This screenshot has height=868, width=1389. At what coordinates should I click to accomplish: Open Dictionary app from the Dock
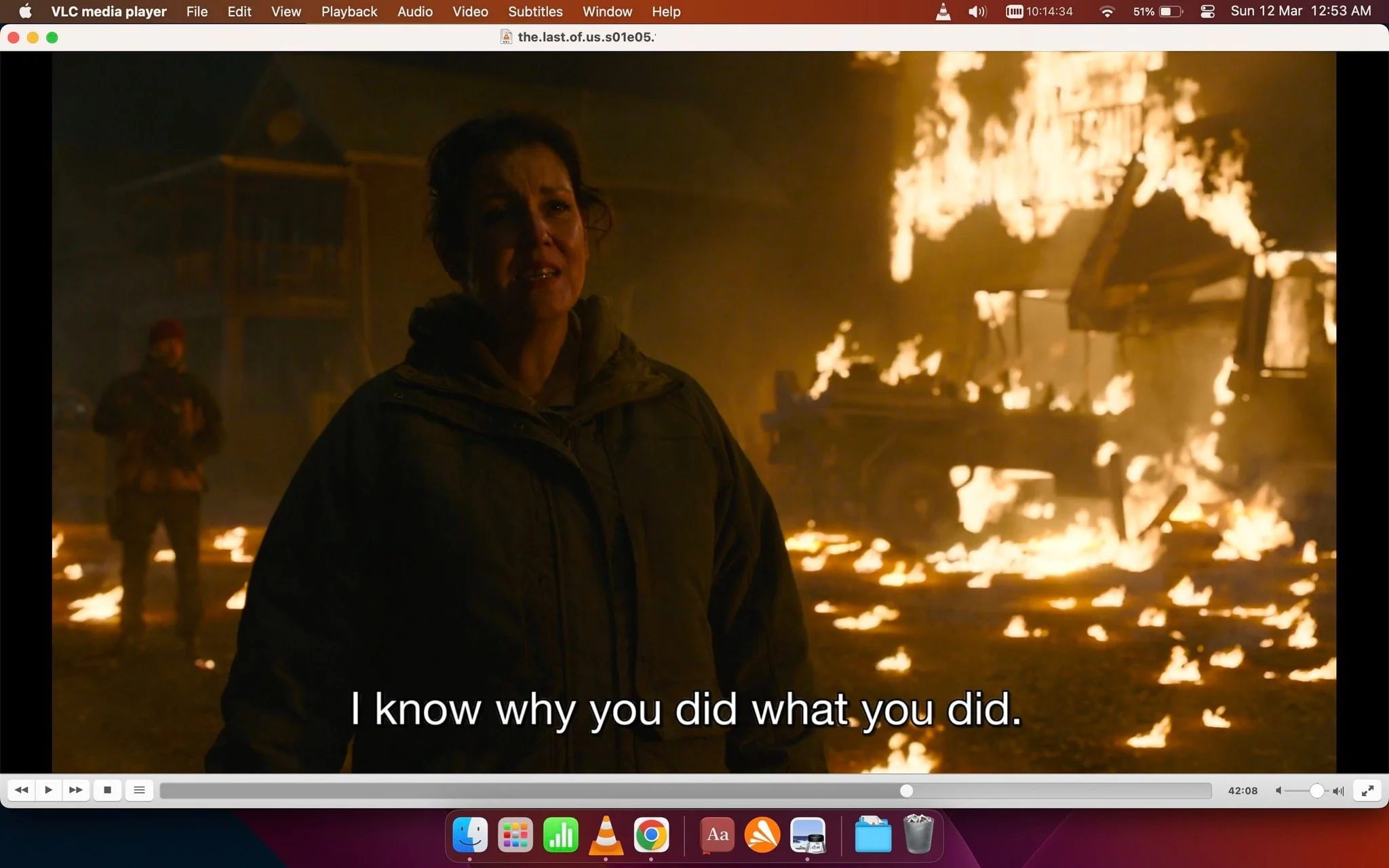718,835
